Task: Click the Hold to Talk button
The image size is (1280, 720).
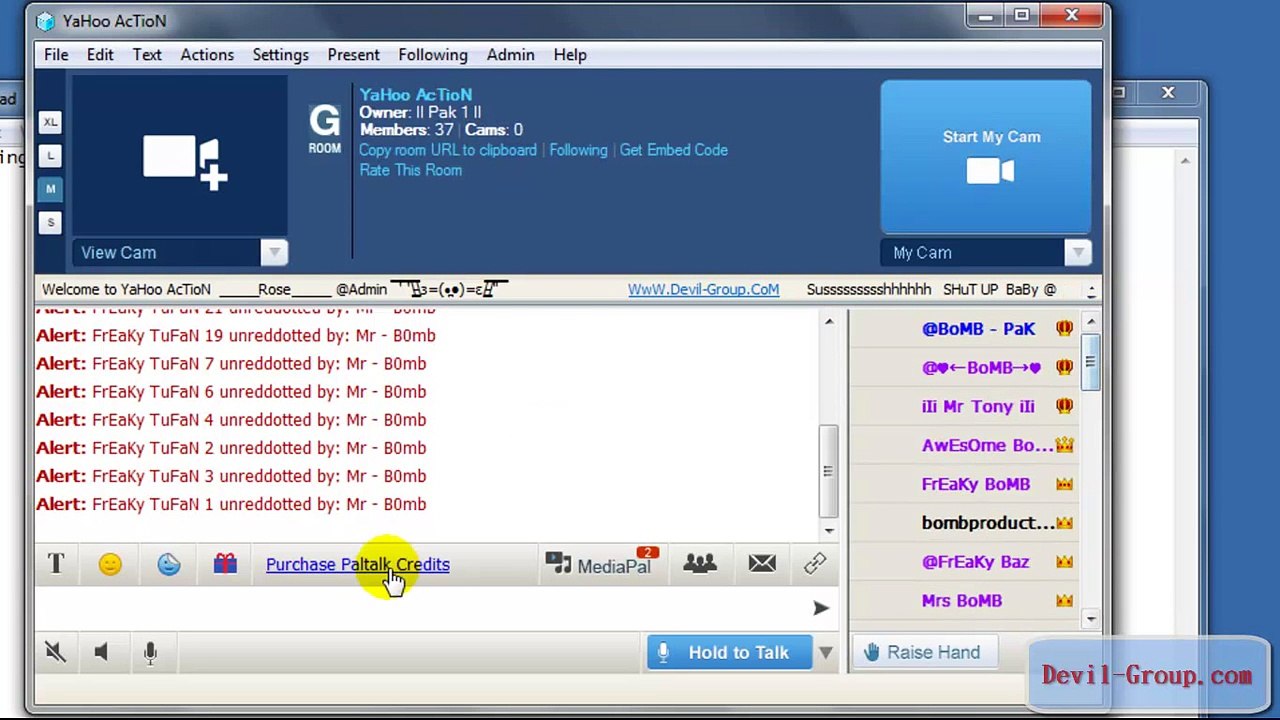Action: point(729,652)
